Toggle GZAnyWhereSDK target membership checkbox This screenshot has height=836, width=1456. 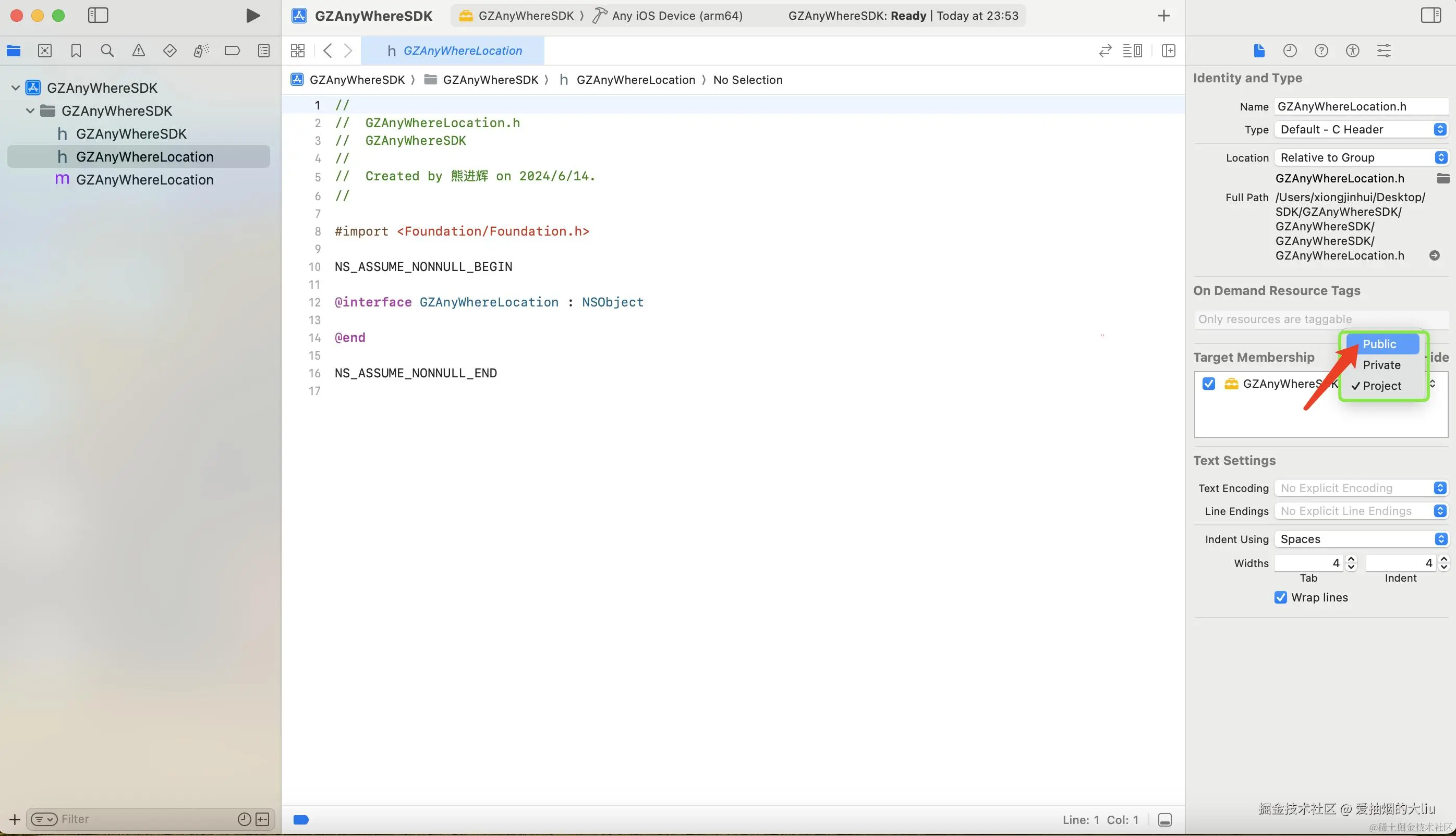tap(1208, 384)
